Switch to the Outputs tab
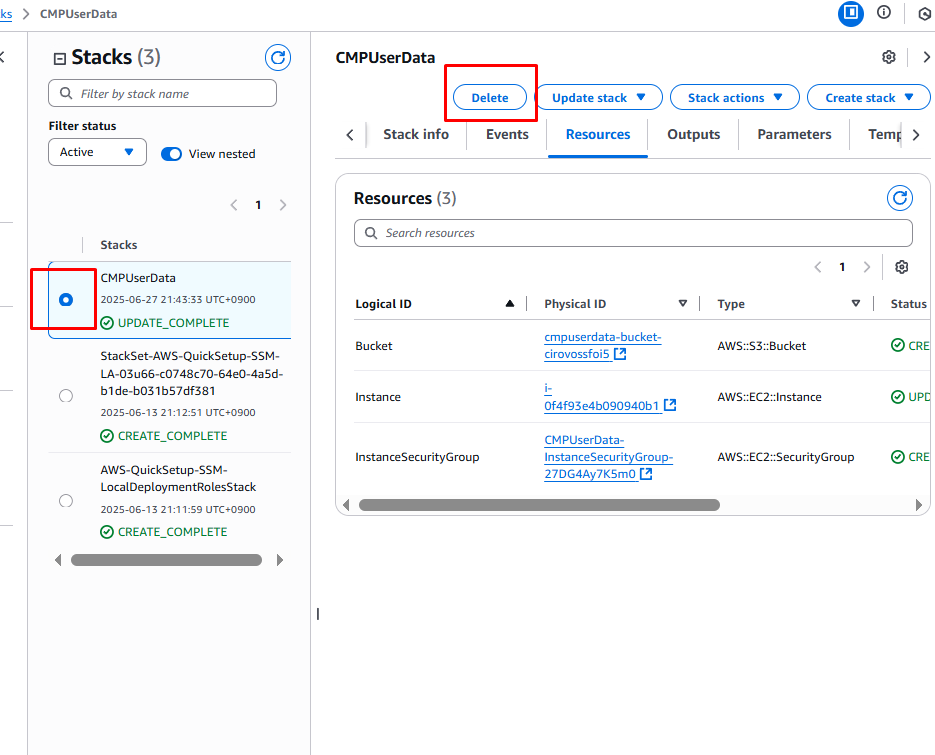The image size is (935, 755). [x=693, y=134]
